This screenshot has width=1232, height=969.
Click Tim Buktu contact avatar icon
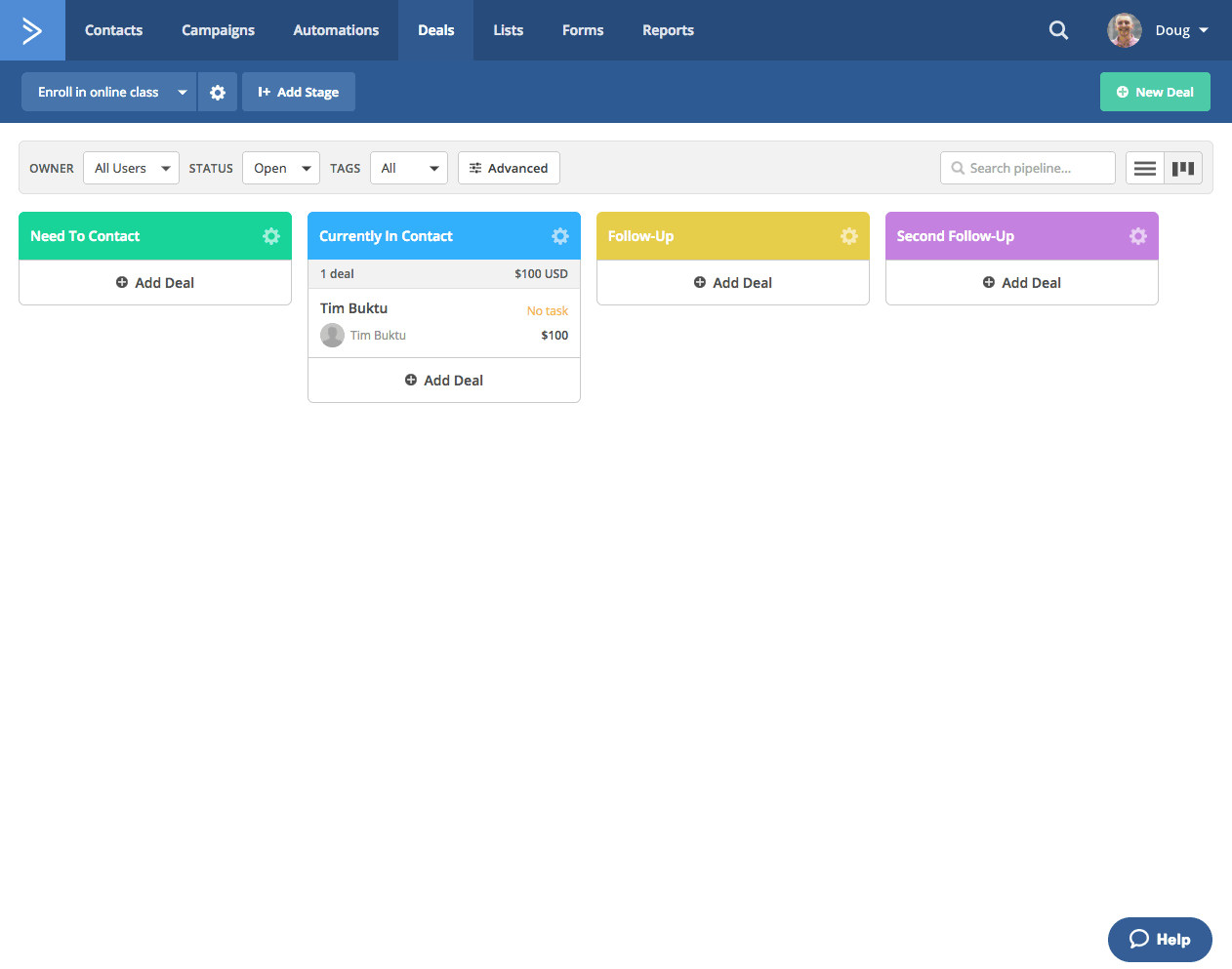332,336
